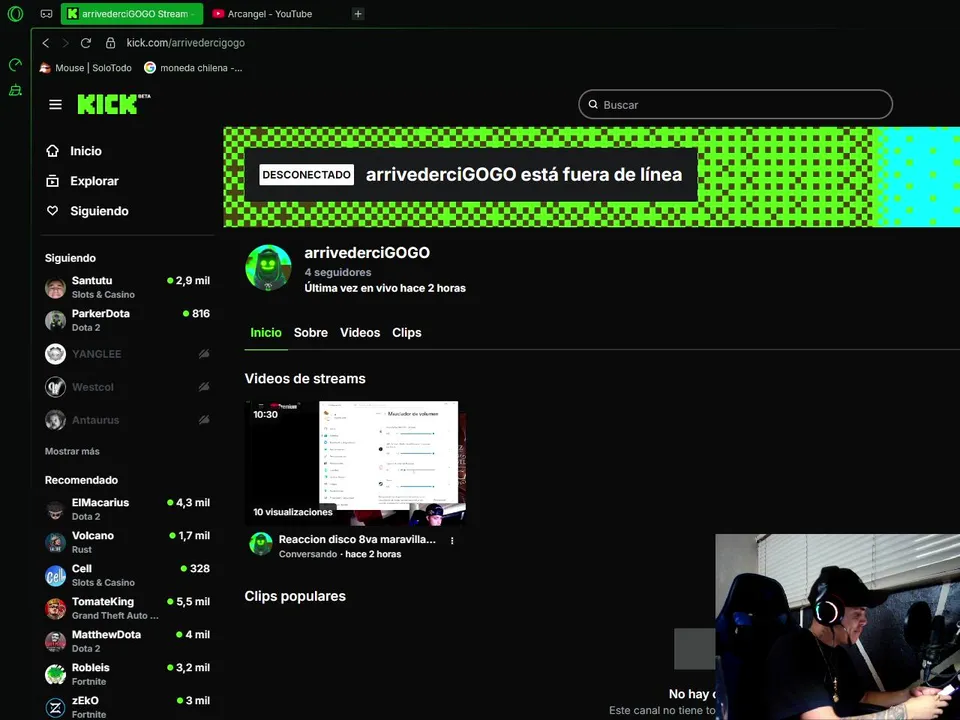The height and width of the screenshot is (720, 960).
Task: Click the 4 seguidores text
Action: tap(338, 272)
